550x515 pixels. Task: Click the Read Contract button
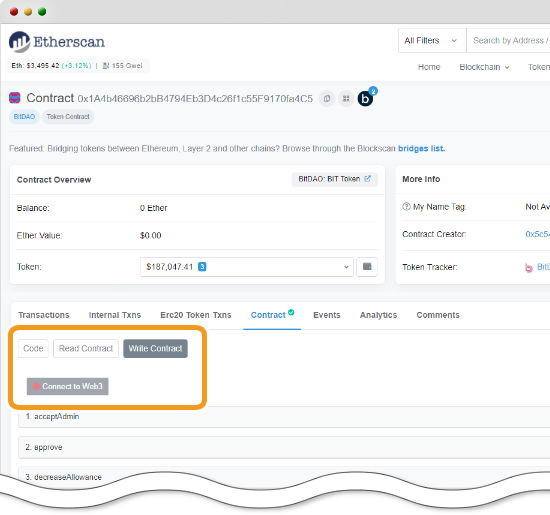point(86,348)
